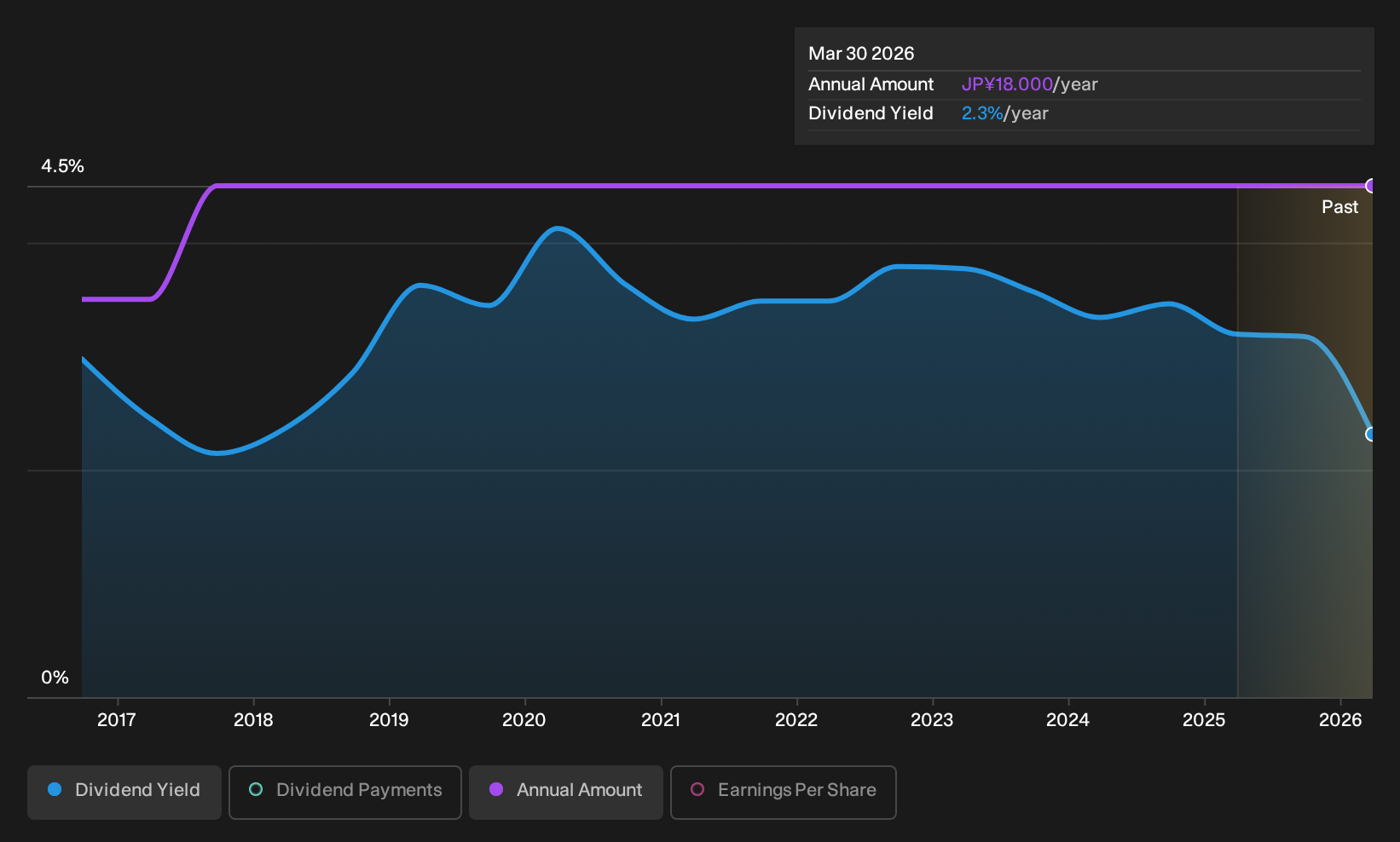This screenshot has height=842, width=1400.
Task: Click the 2023 x-axis label
Action: (x=932, y=720)
